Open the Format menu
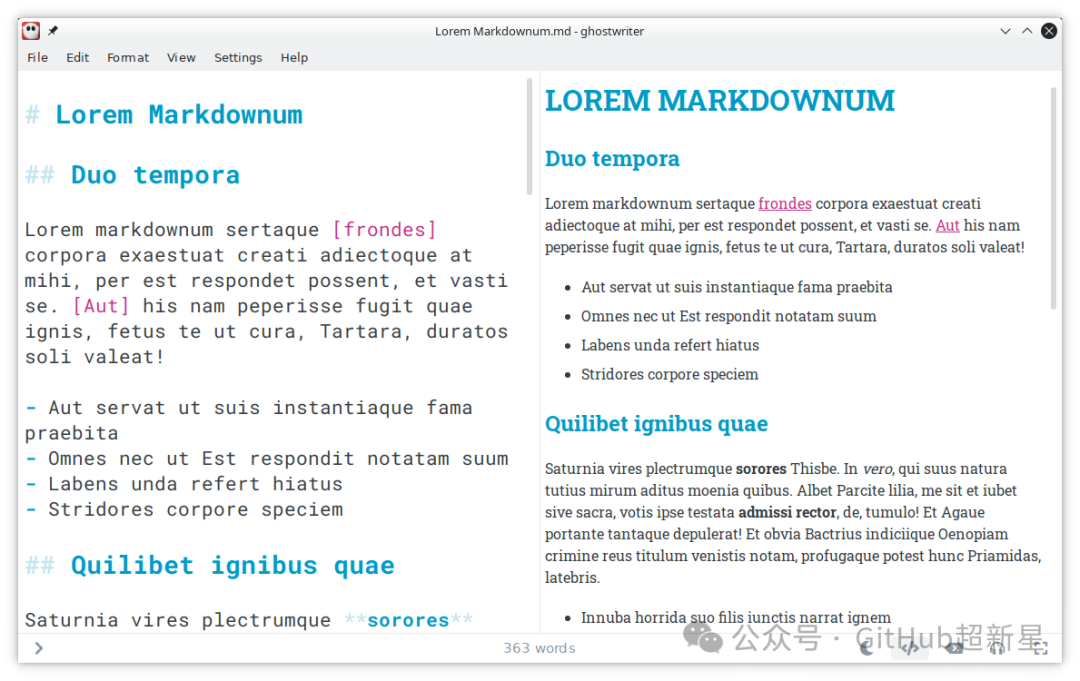The width and height of the screenshot is (1080, 681). coord(128,57)
